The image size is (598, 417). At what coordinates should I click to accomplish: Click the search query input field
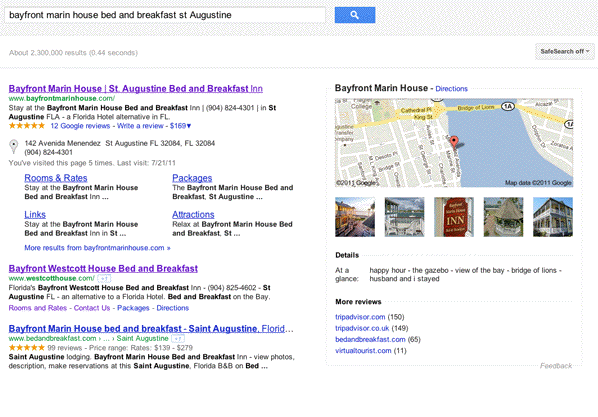[x=165, y=15]
